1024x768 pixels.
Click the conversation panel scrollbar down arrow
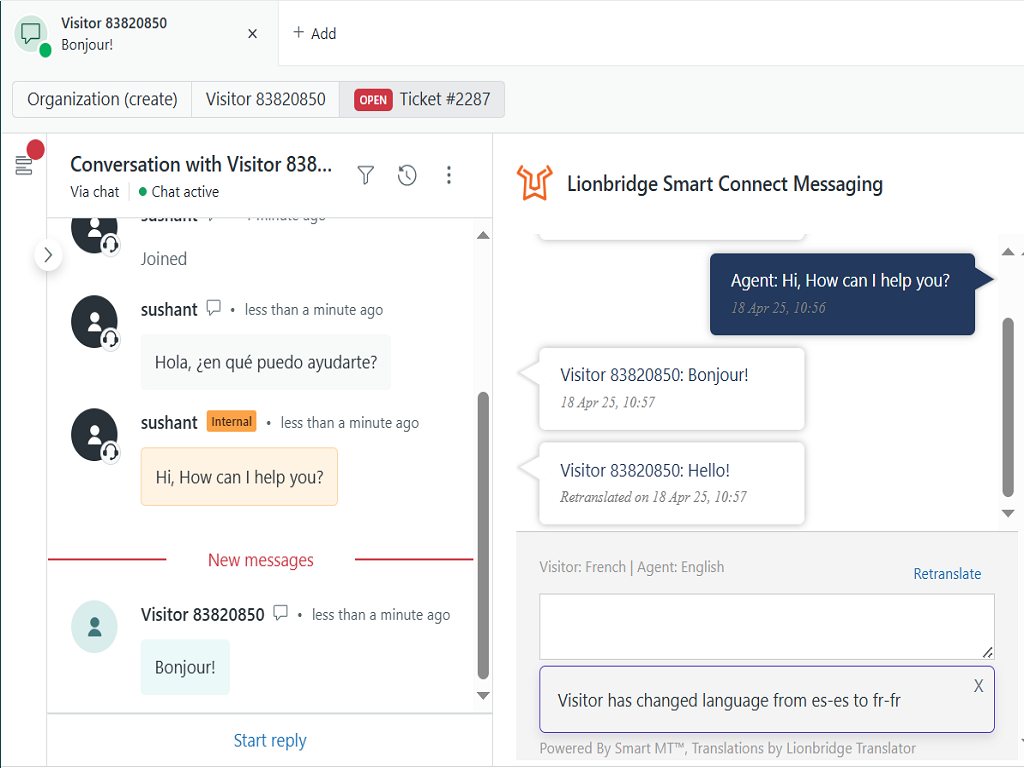[x=483, y=695]
